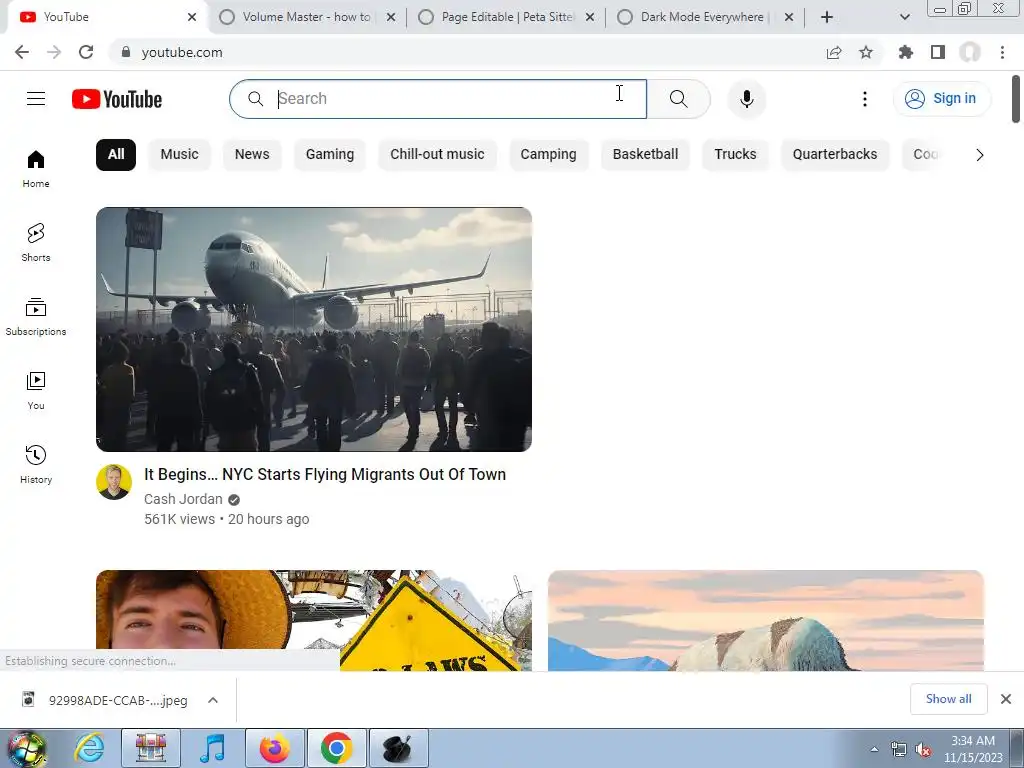Open Chrome extensions puzzle icon

(x=905, y=52)
